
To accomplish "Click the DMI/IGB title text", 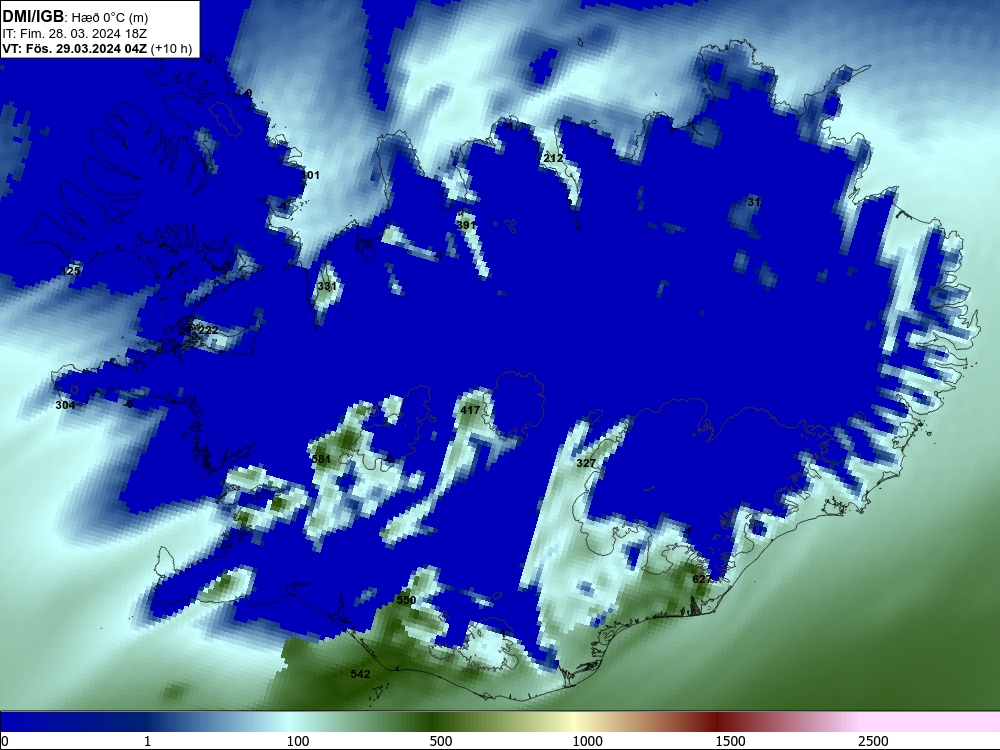I will 33,17.
